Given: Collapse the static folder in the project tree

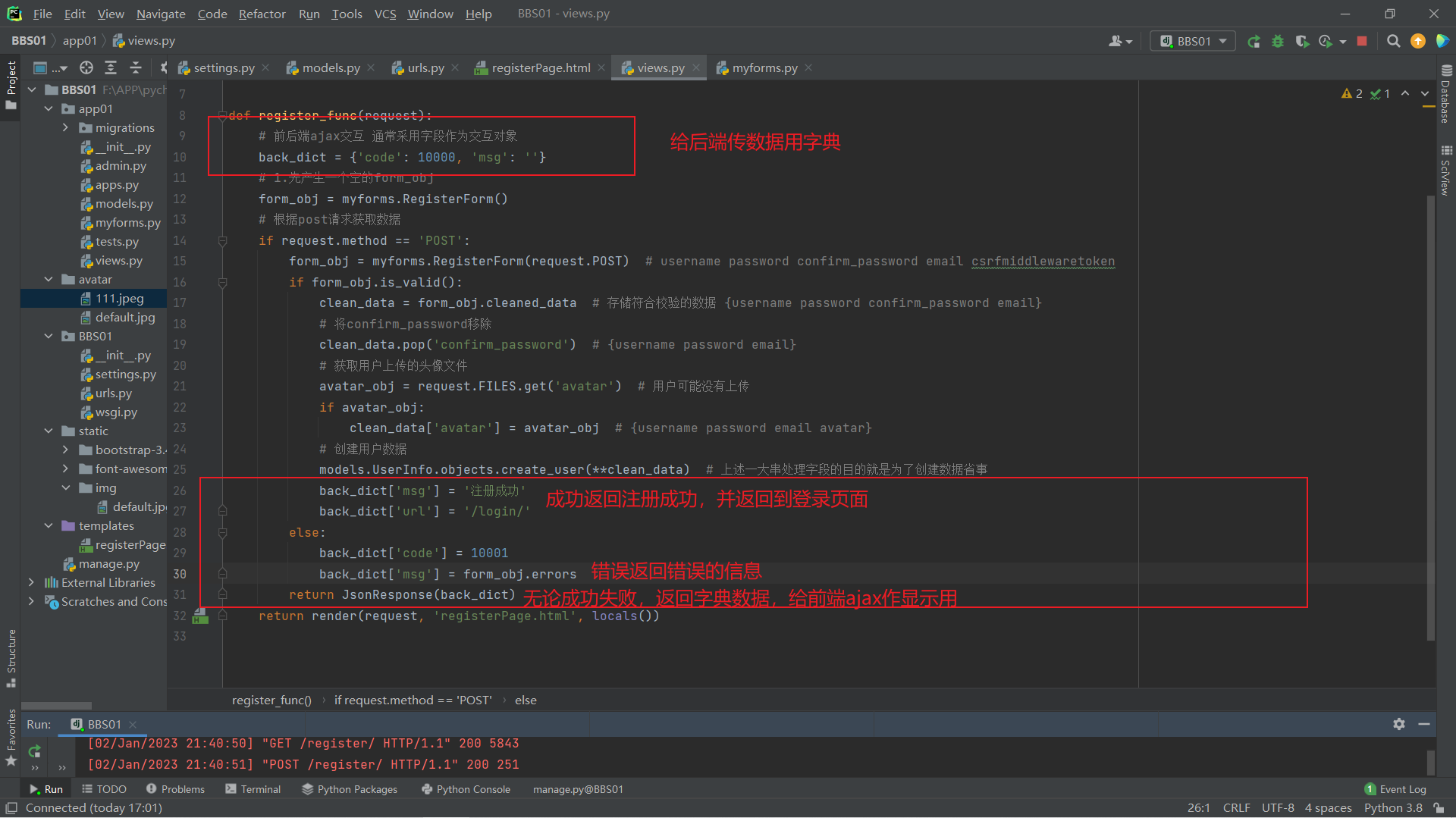Looking at the screenshot, I should 49,431.
